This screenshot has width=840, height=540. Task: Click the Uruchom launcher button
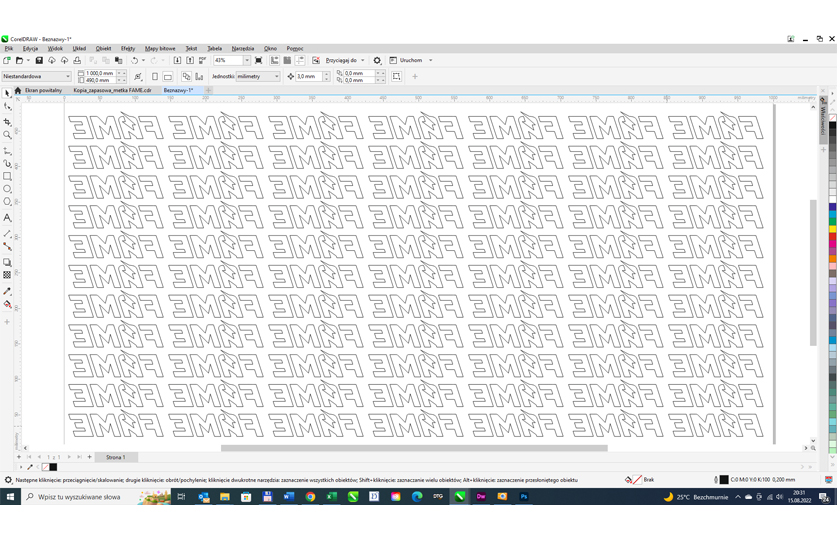pos(410,61)
